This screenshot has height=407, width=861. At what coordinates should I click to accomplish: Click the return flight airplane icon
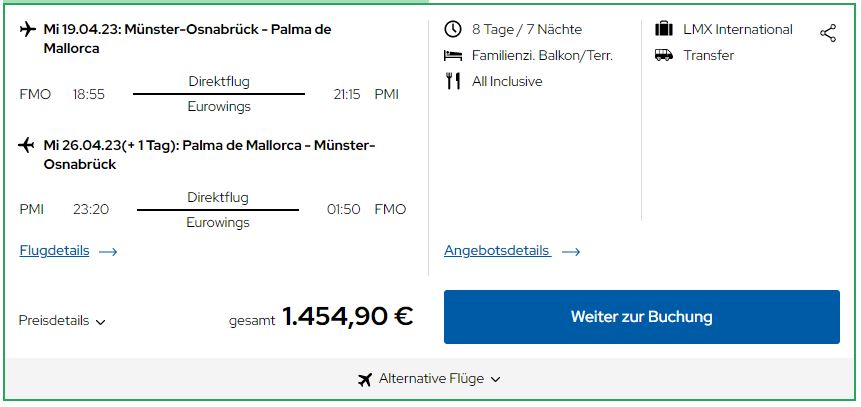[x=26, y=146]
